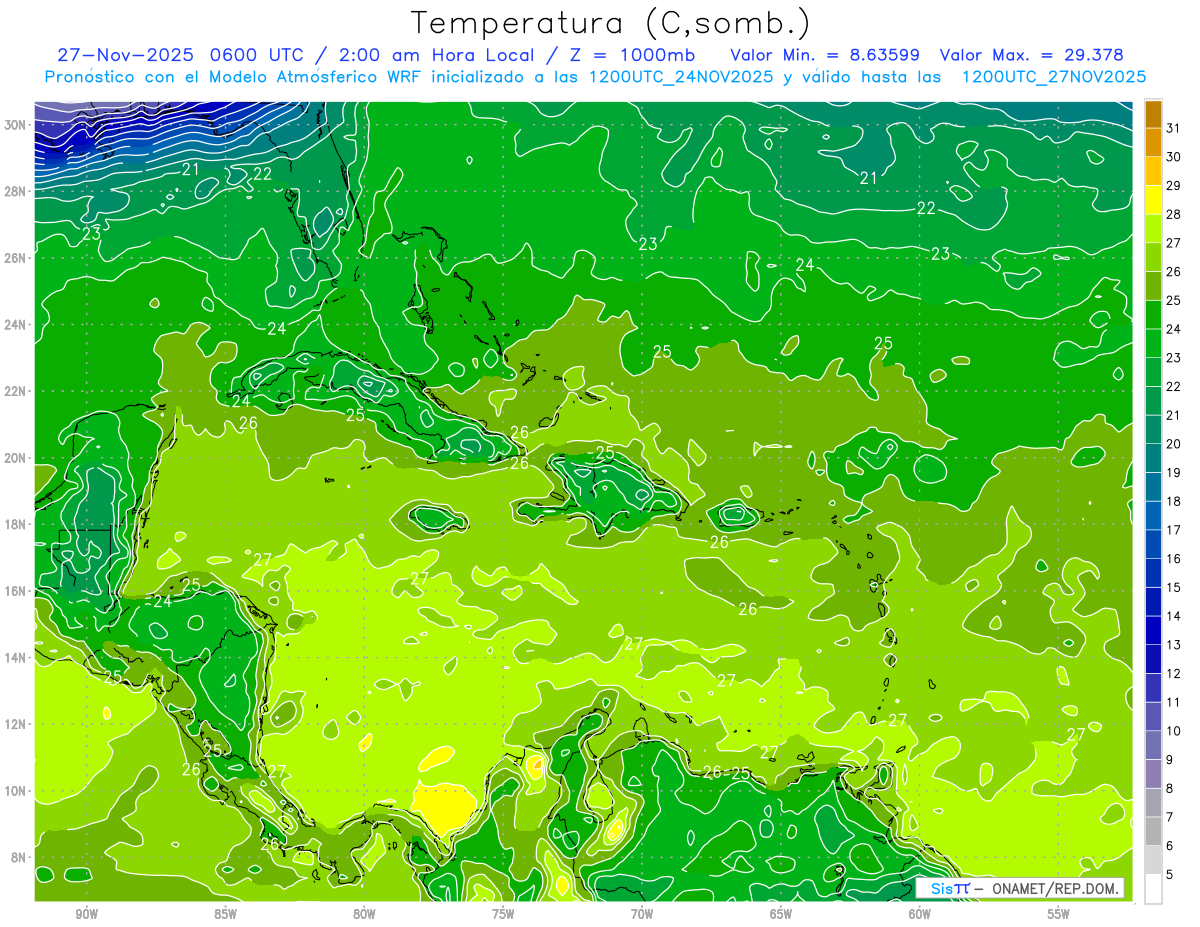This screenshot has width=1200, height=927.
Task: Click the 65W longitude axis label
Action: tap(781, 914)
